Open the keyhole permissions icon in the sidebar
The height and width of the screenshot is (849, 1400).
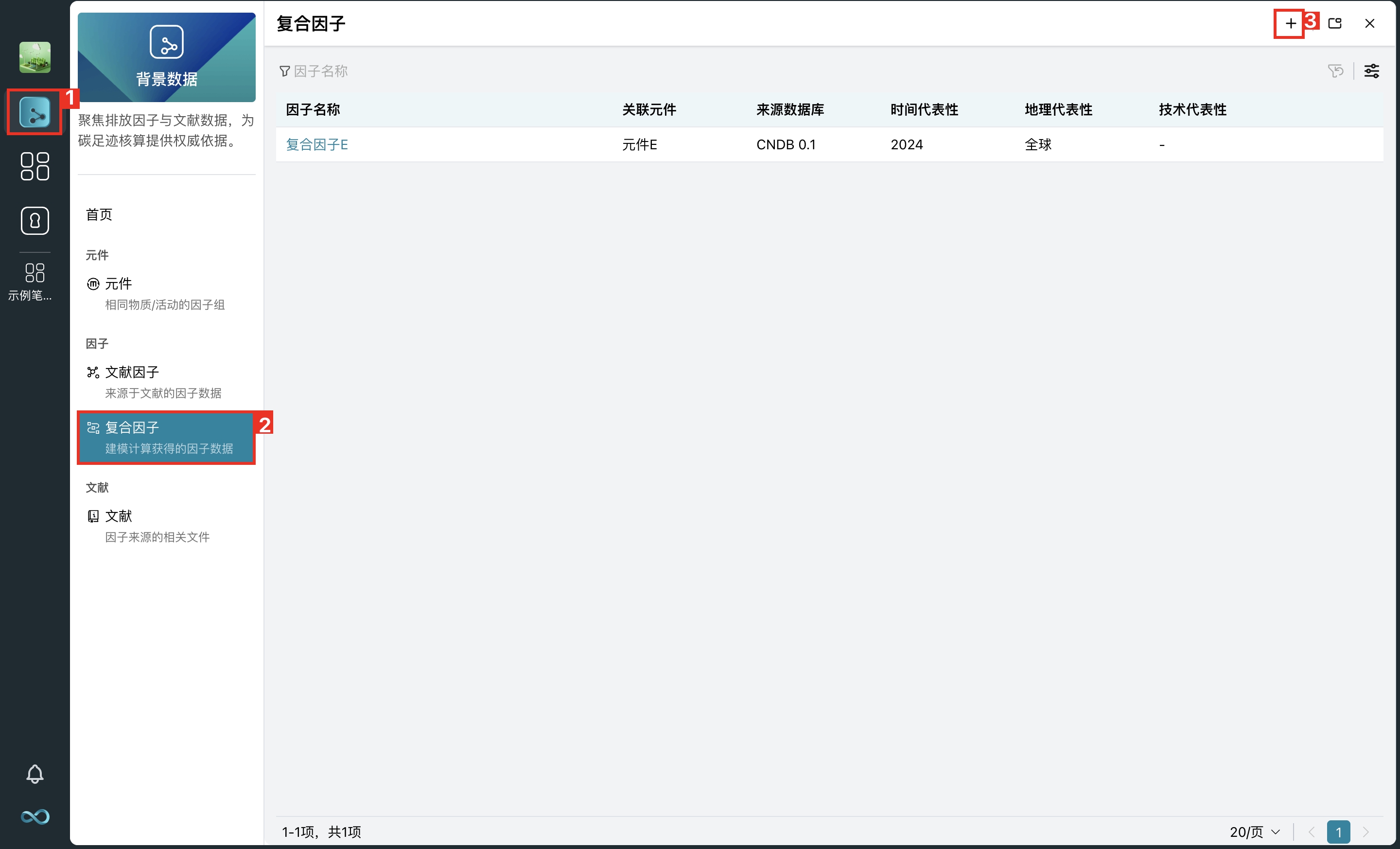tap(35, 220)
